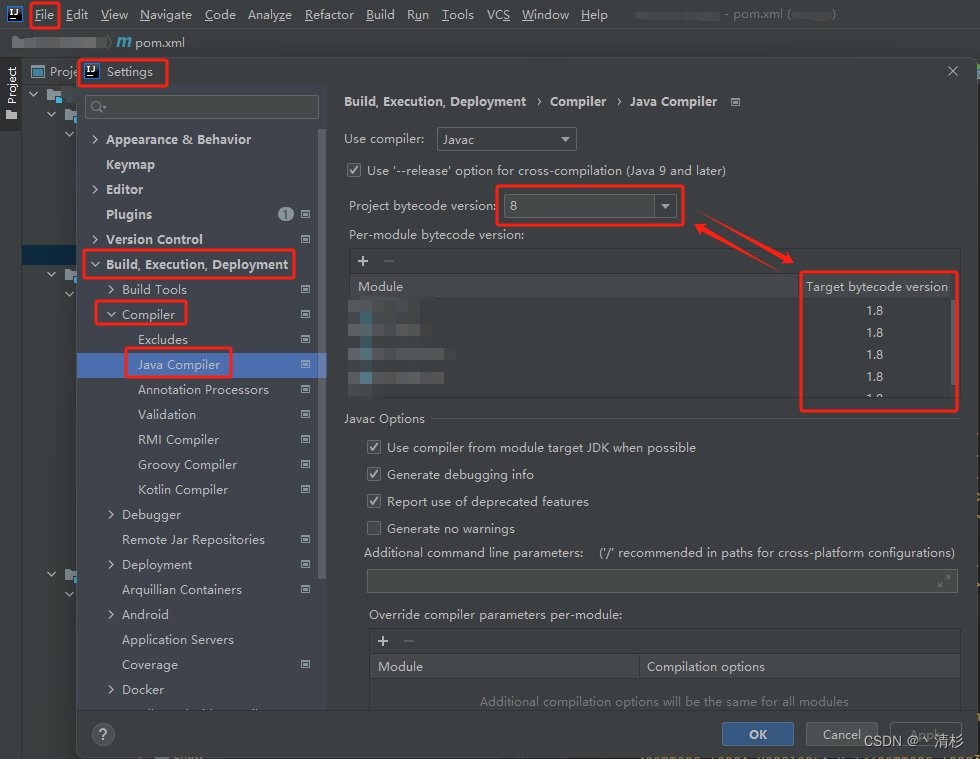The image size is (980, 759).
Task: Select Kotlin Compiler page
Action: click(182, 490)
